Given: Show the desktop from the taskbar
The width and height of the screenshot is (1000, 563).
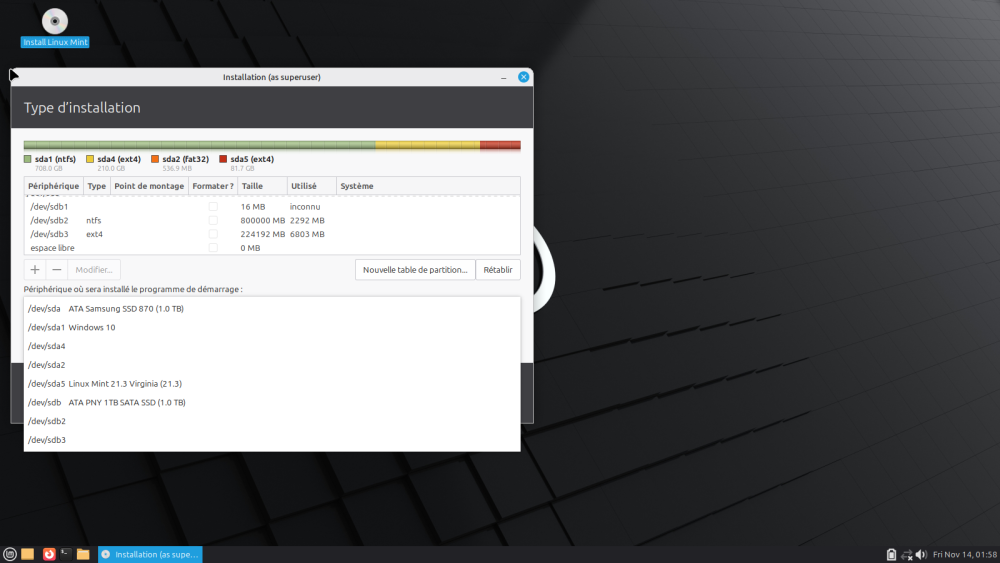Looking at the screenshot, I should click(27, 554).
